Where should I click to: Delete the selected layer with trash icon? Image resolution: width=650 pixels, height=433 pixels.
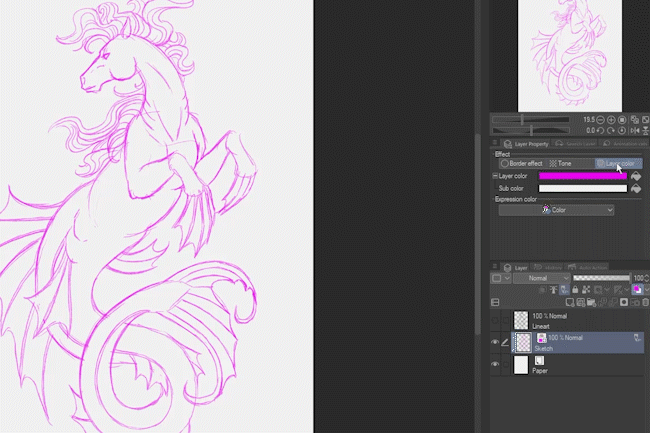pos(646,302)
